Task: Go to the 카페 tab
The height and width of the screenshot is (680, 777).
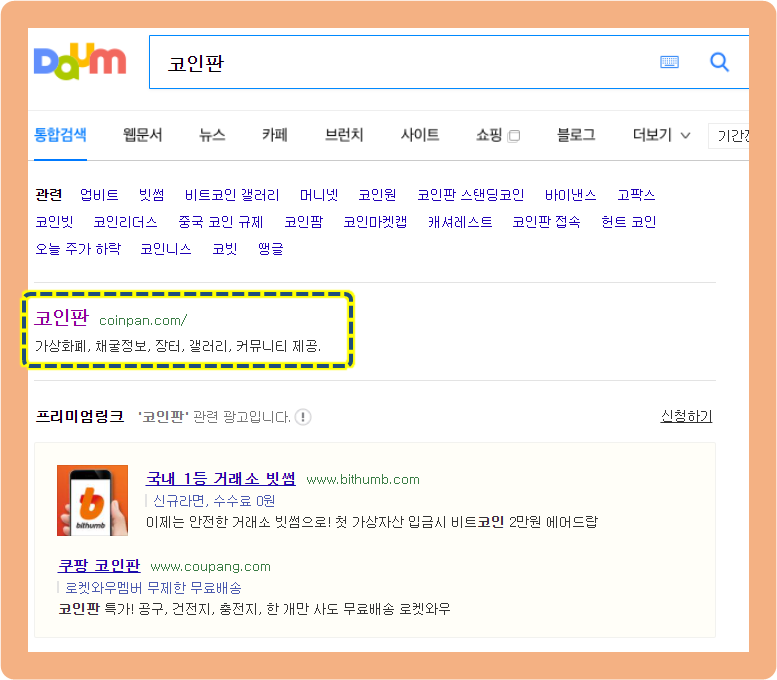Action: (275, 135)
